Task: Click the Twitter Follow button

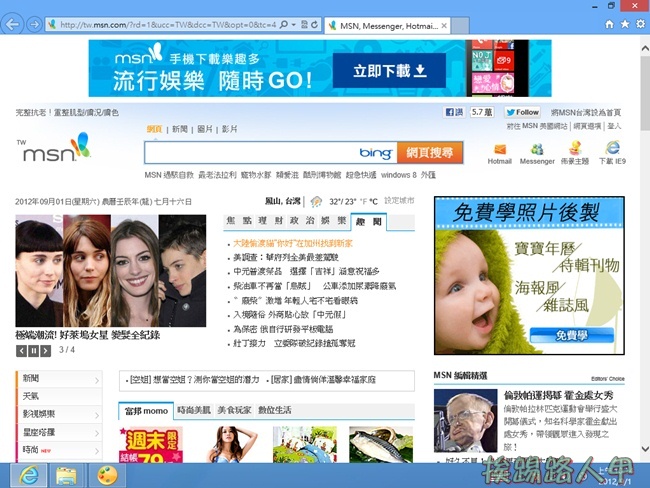Action: coord(522,112)
